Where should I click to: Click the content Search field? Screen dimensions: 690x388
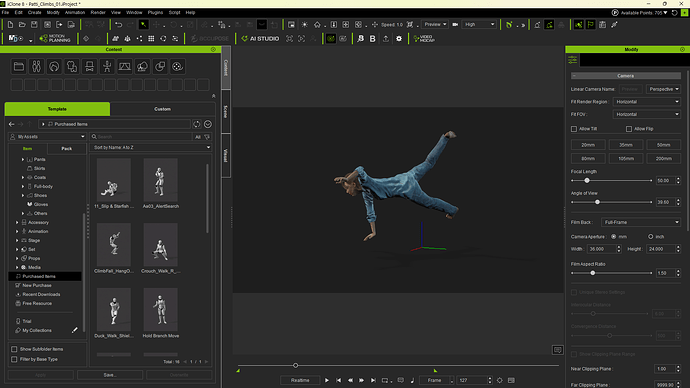pyautogui.click(x=141, y=137)
